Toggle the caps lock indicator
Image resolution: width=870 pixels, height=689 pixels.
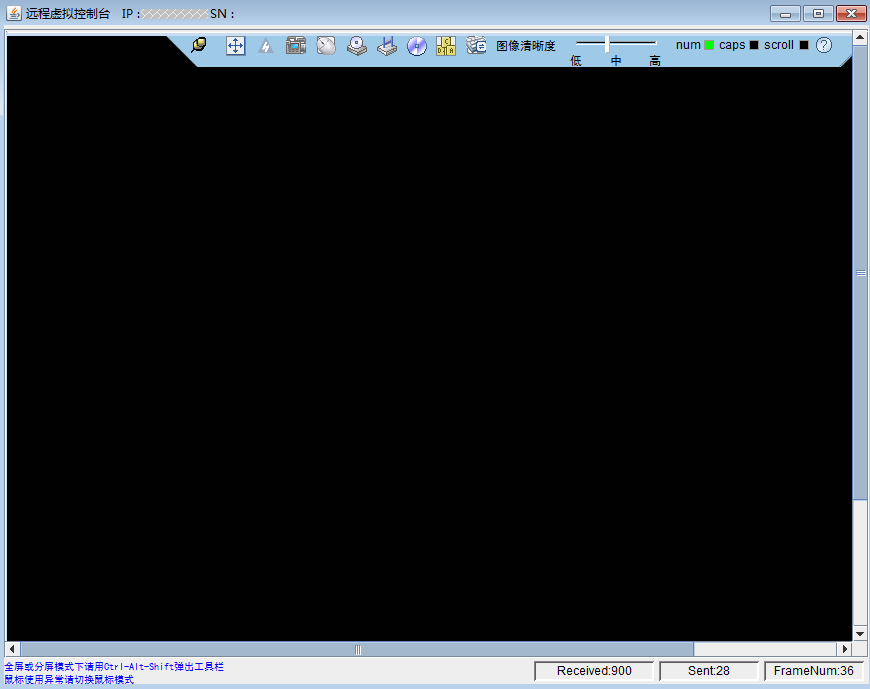click(x=754, y=45)
